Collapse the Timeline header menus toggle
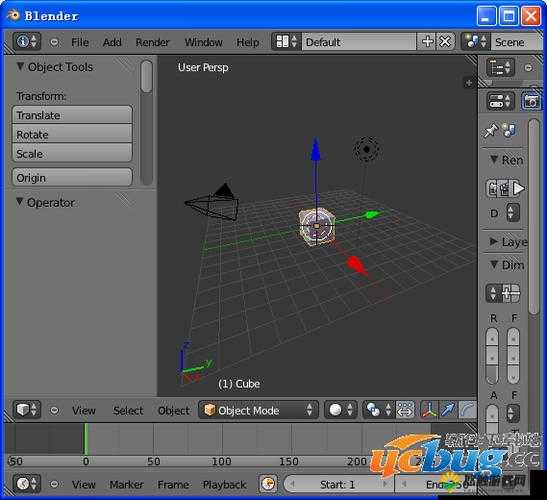Image resolution: width=547 pixels, height=500 pixels. [x=54, y=484]
